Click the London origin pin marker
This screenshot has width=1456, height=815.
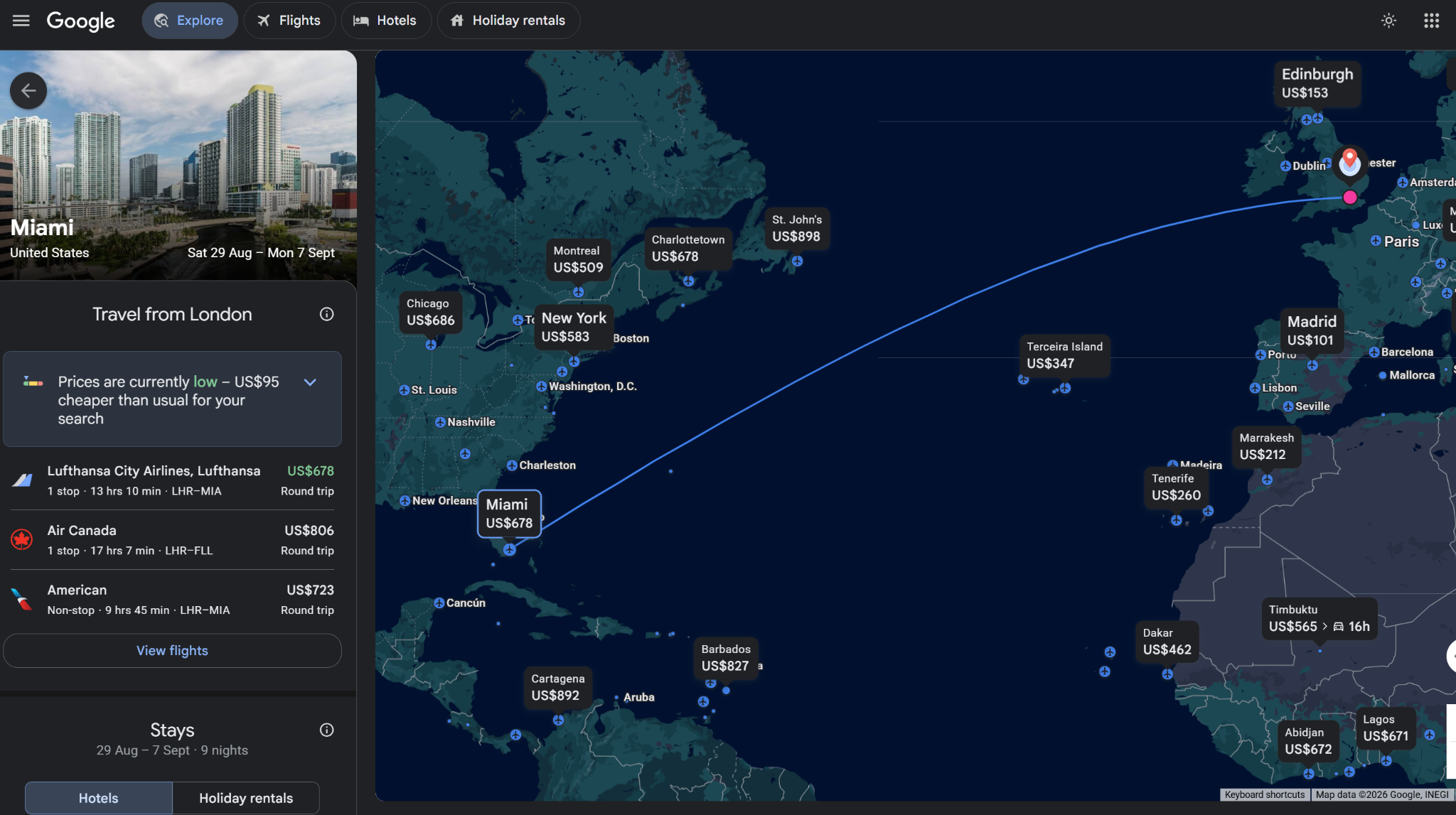(1349, 163)
